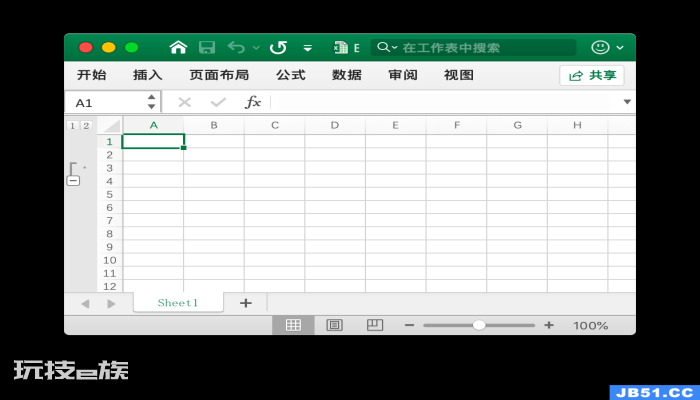Screen dimensions: 700x400
Task: Click the smiley feedback icon
Action: tap(600, 47)
